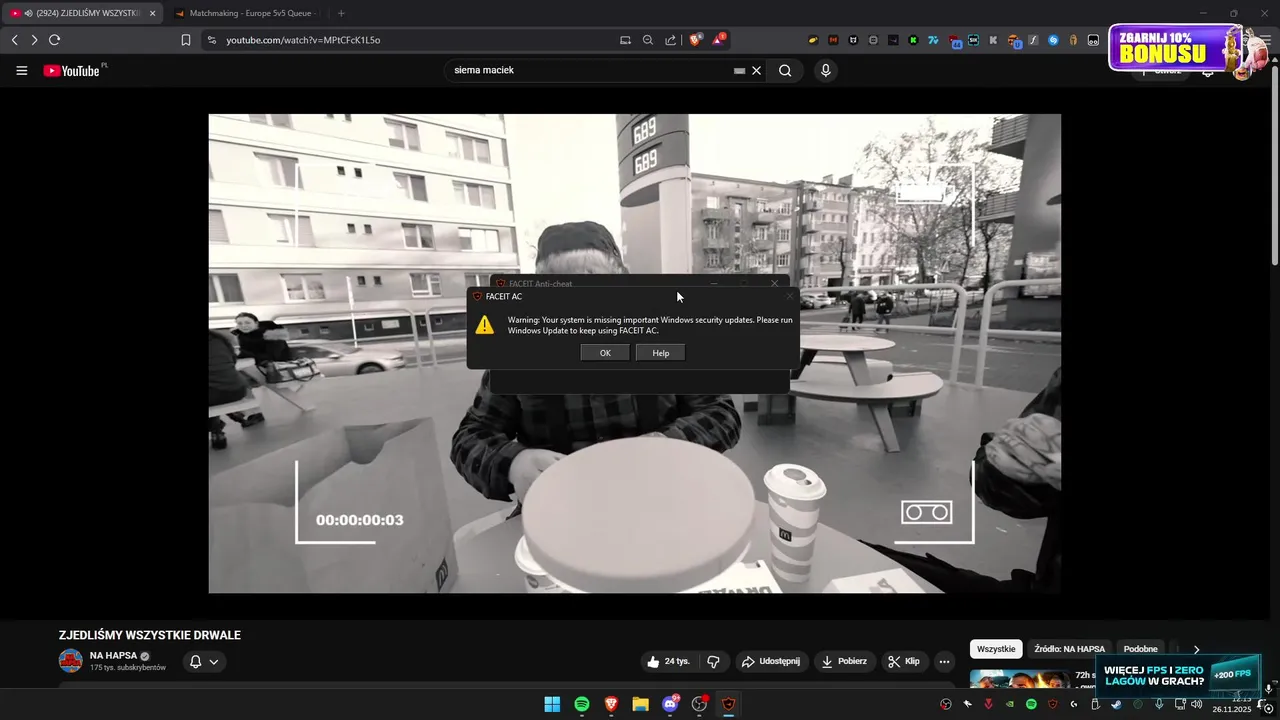Go to the YouTube home logo
Screen dimensions: 1280x720
[x=72, y=71]
